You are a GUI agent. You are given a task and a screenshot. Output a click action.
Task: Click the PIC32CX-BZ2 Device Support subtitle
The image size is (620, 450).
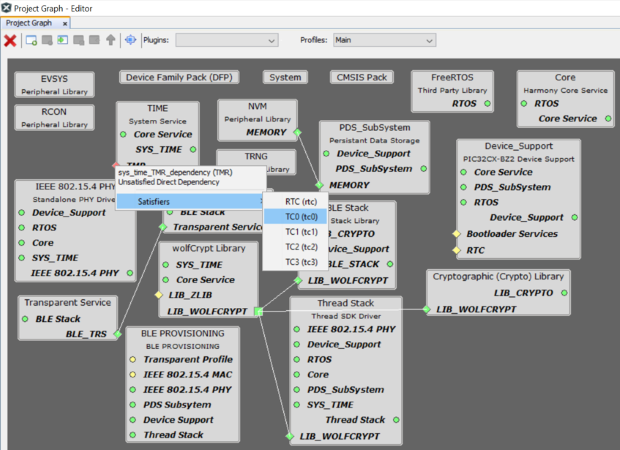click(519, 159)
